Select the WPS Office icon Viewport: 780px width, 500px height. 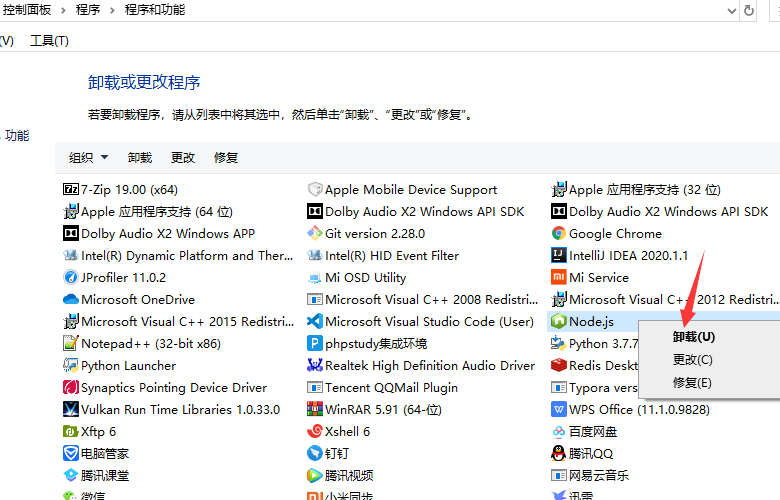point(559,409)
